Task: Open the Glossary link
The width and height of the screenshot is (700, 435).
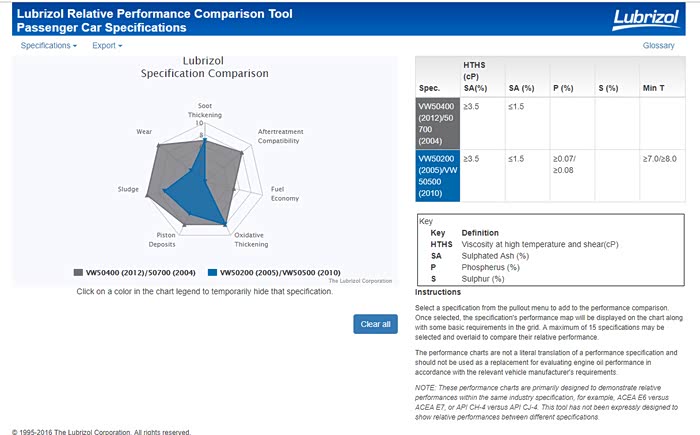Action: click(x=658, y=46)
